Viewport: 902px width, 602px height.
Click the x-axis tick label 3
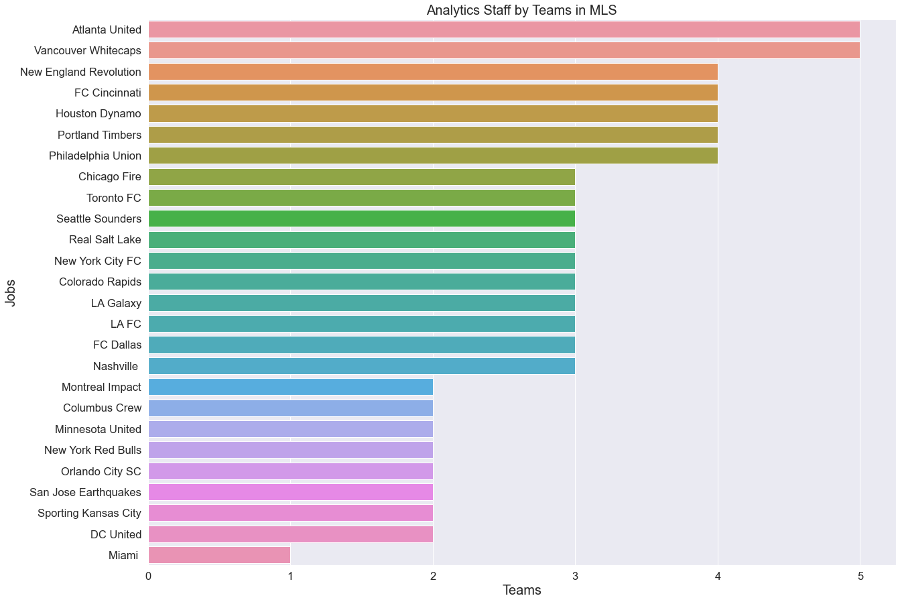click(x=575, y=576)
